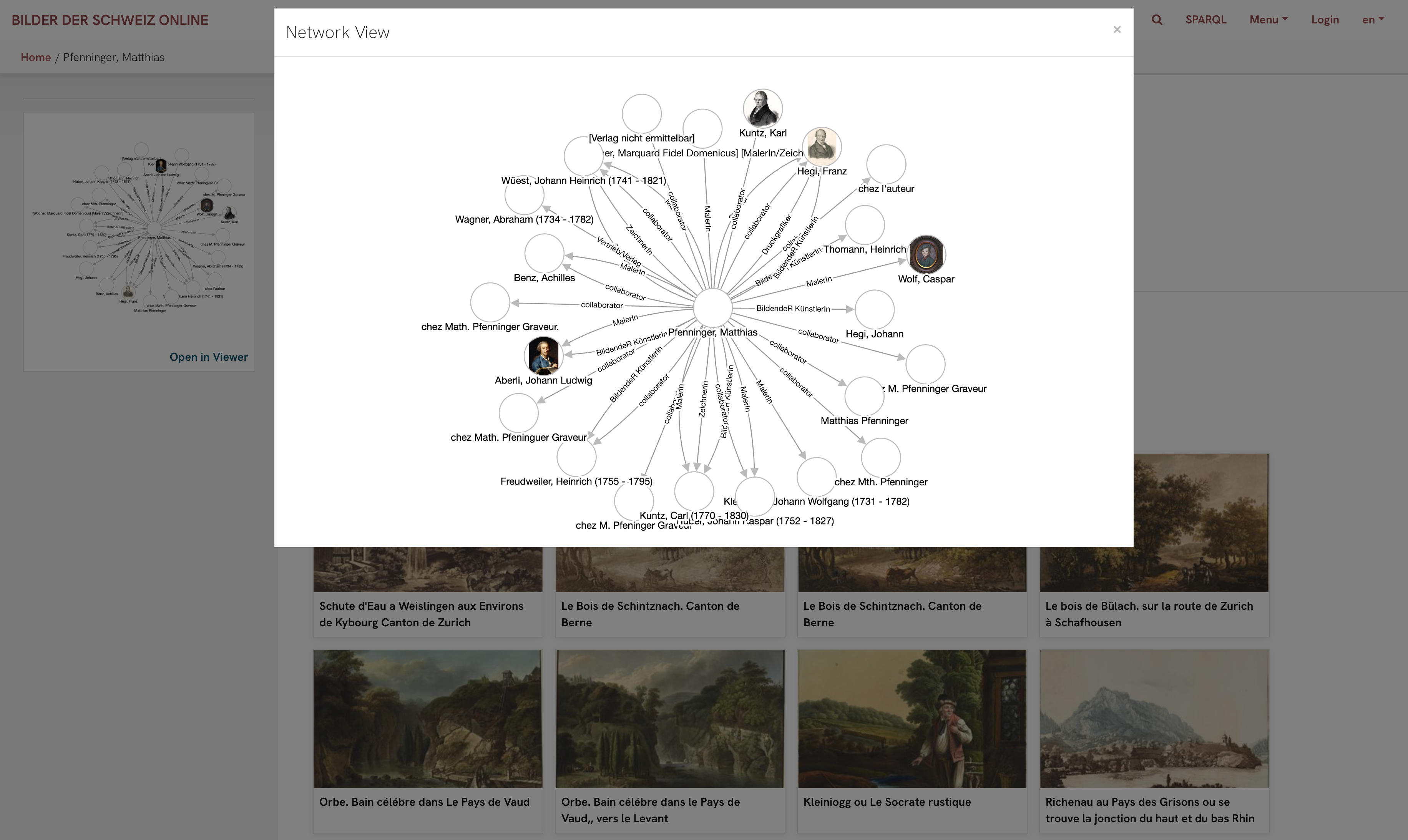Click Wolf, Caspar portrait node
1408x840 pixels.
(926, 254)
